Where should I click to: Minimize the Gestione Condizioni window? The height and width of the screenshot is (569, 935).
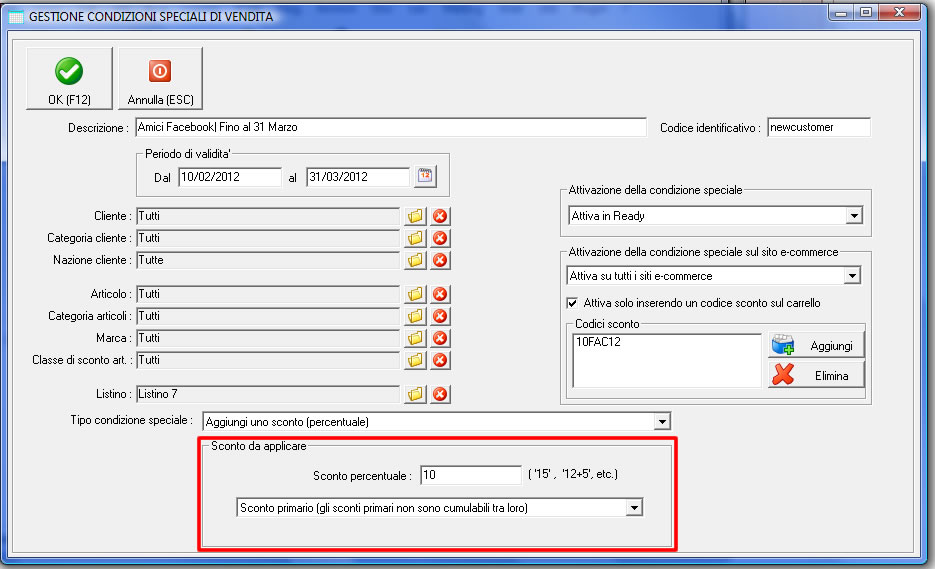[841, 13]
